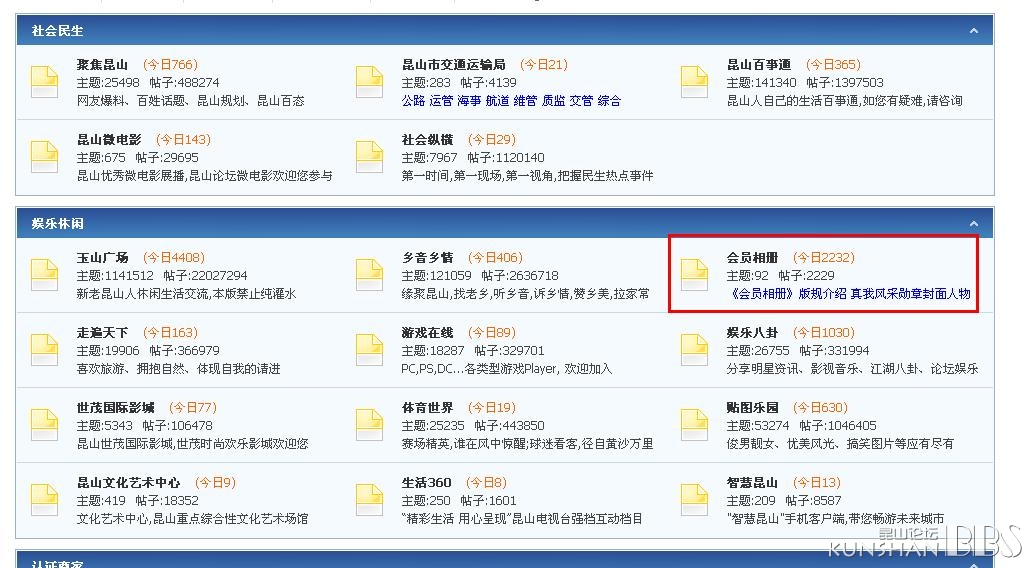Click the folder icon beside 社会纵横
Image resolution: width=1030 pixels, height=568 pixels.
click(369, 157)
